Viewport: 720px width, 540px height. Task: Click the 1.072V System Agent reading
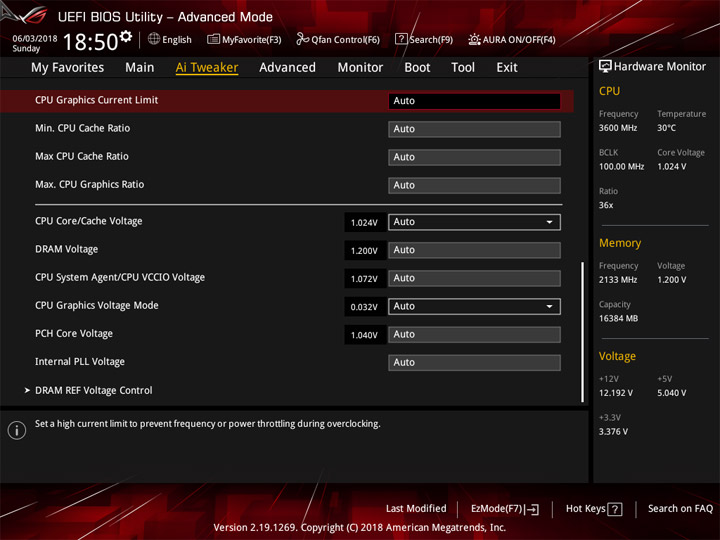pyautogui.click(x=364, y=279)
